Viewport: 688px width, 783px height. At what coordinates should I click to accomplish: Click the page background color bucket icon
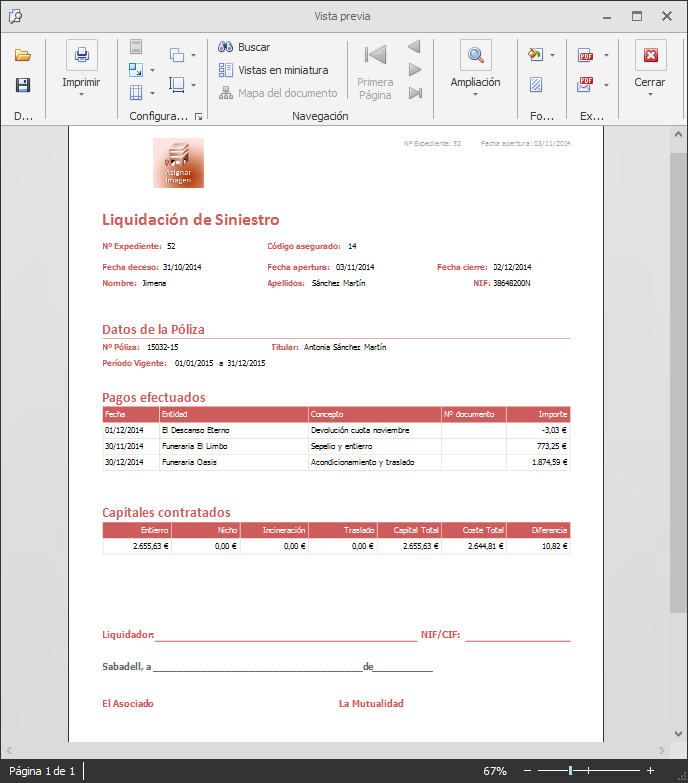tap(536, 54)
